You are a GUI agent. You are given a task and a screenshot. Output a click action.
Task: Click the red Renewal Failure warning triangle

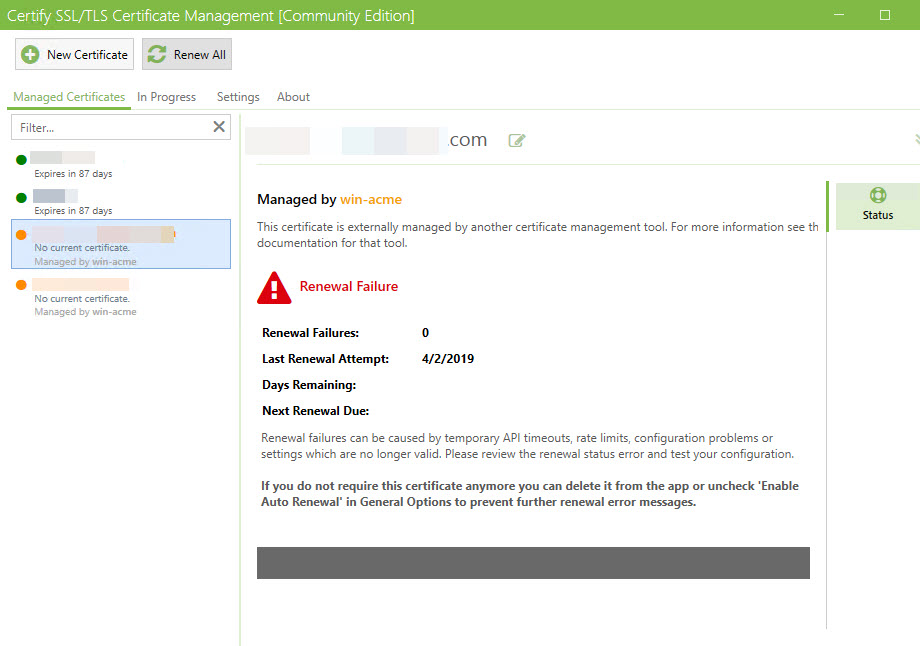(x=274, y=287)
